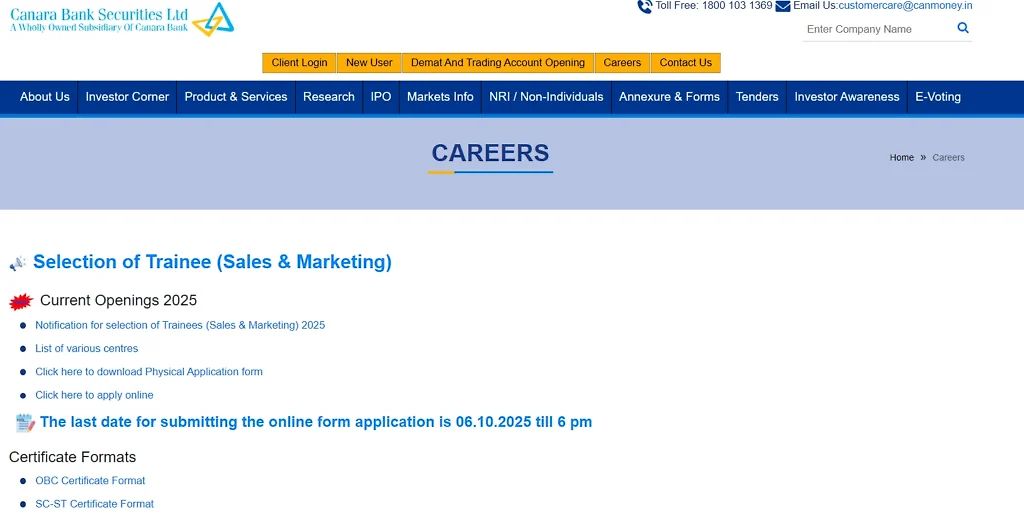1024x527 pixels.
Task: Click the Selection of Trainee heading
Action: point(212,262)
